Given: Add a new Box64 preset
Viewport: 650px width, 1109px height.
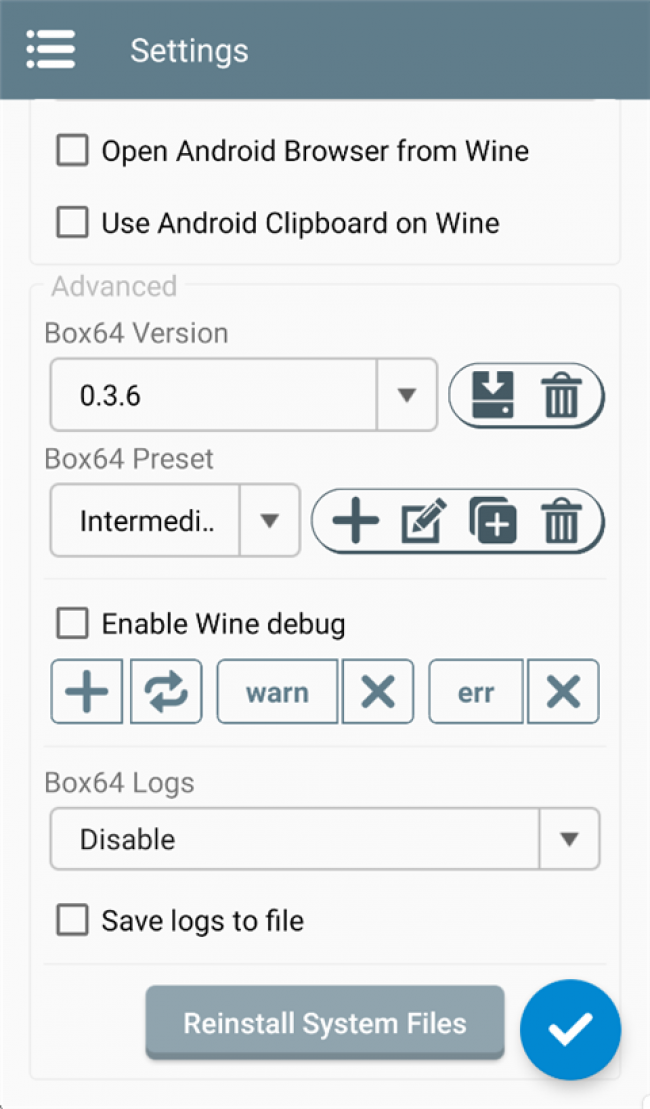Looking at the screenshot, I should pos(355,521).
